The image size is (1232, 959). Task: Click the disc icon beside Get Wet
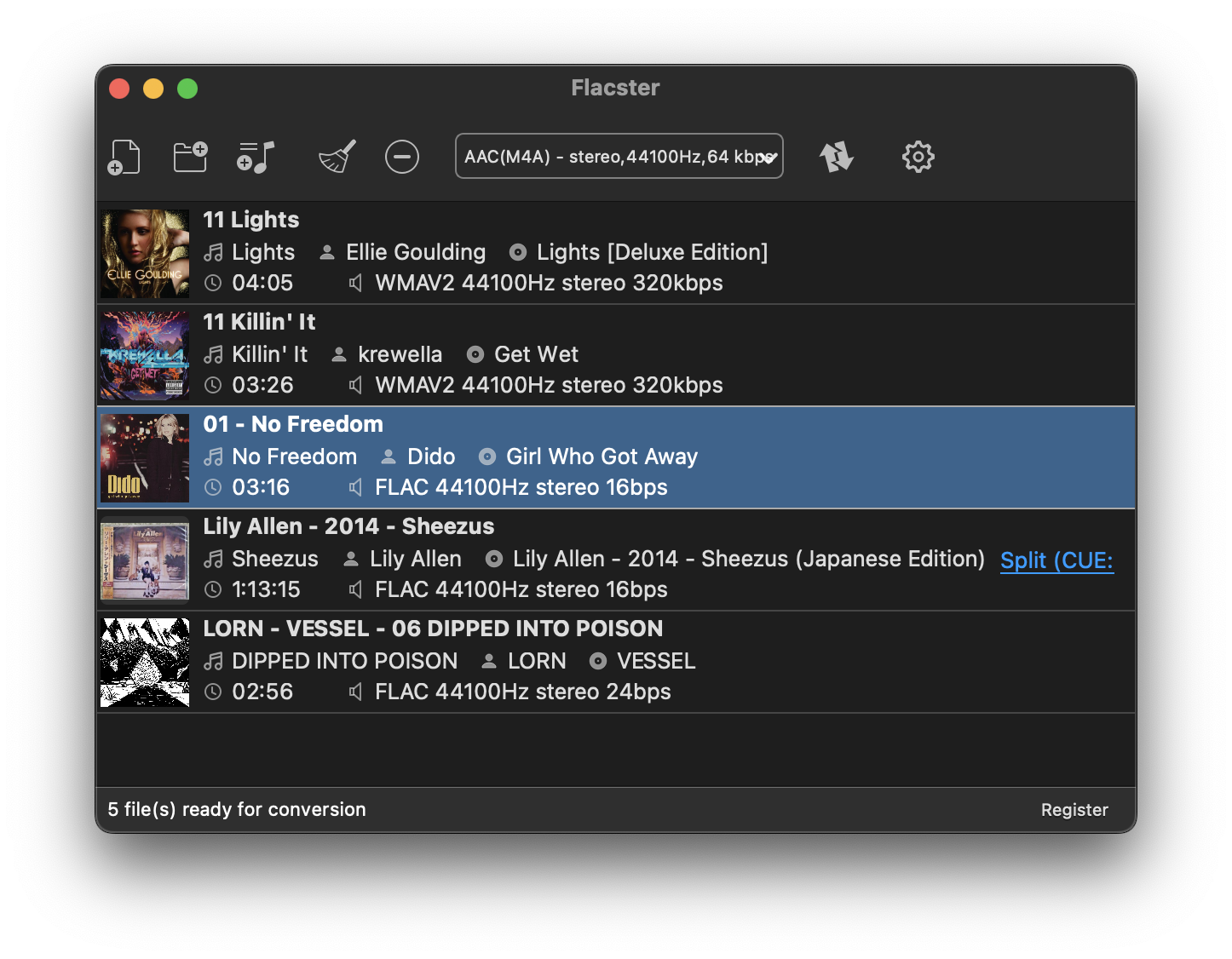(475, 354)
